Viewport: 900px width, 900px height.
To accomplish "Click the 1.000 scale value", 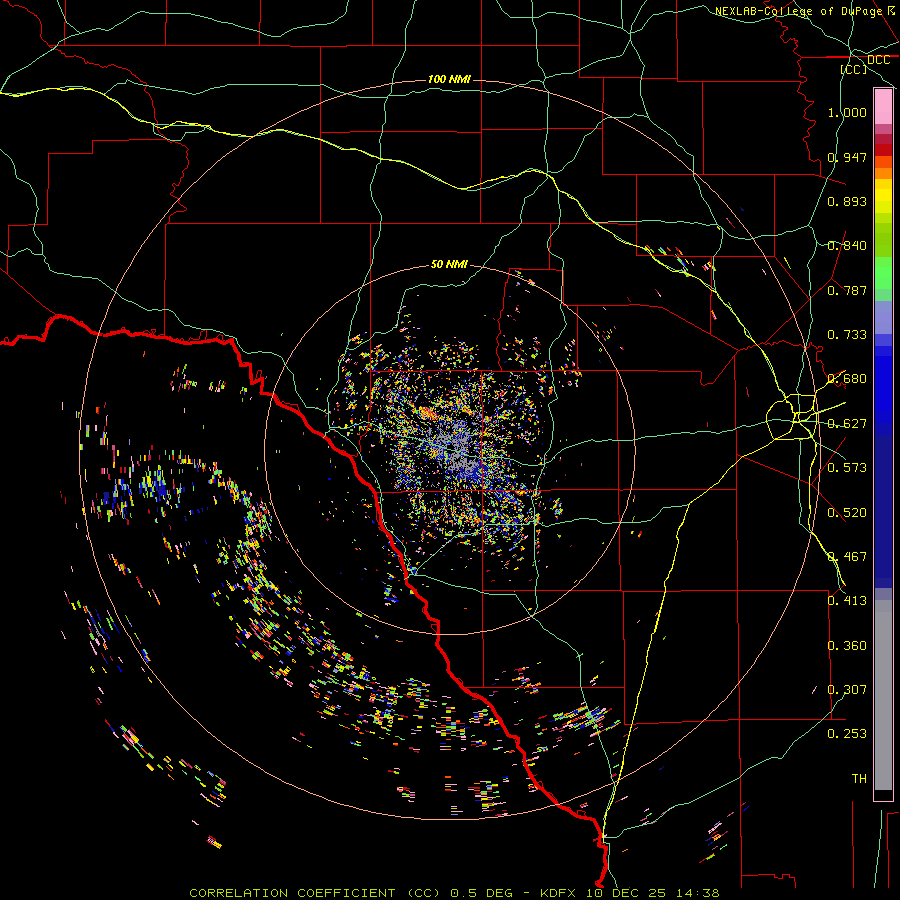I will (847, 112).
